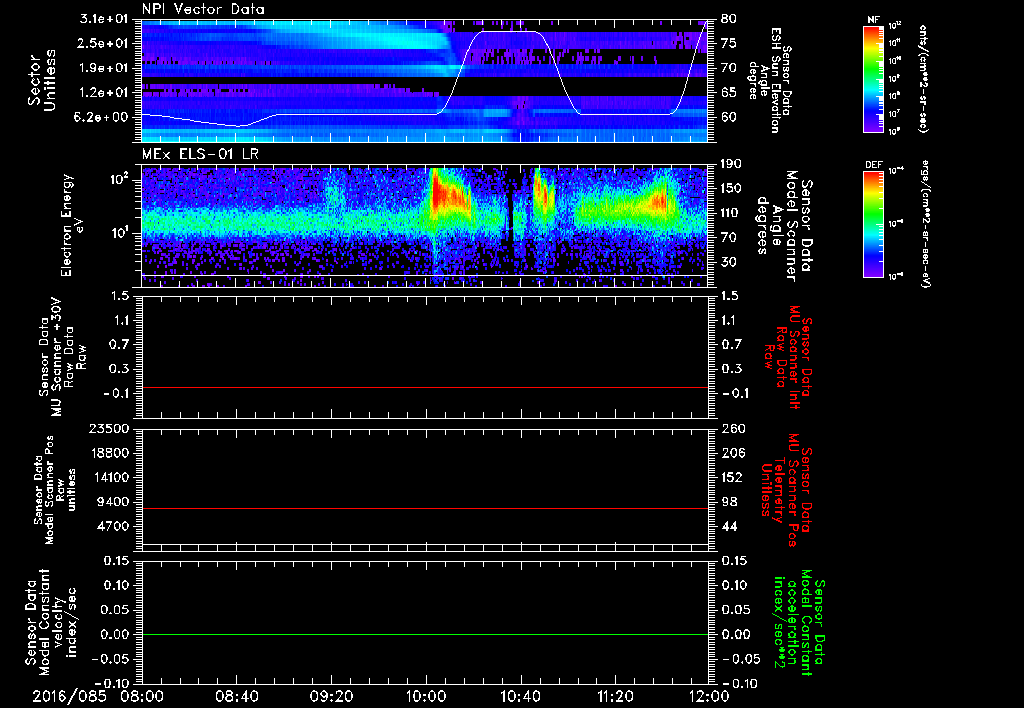Screen dimensions: 1024x708
Task: Click the "65" sun elevation tick label
Action: pyautogui.click(x=729, y=93)
